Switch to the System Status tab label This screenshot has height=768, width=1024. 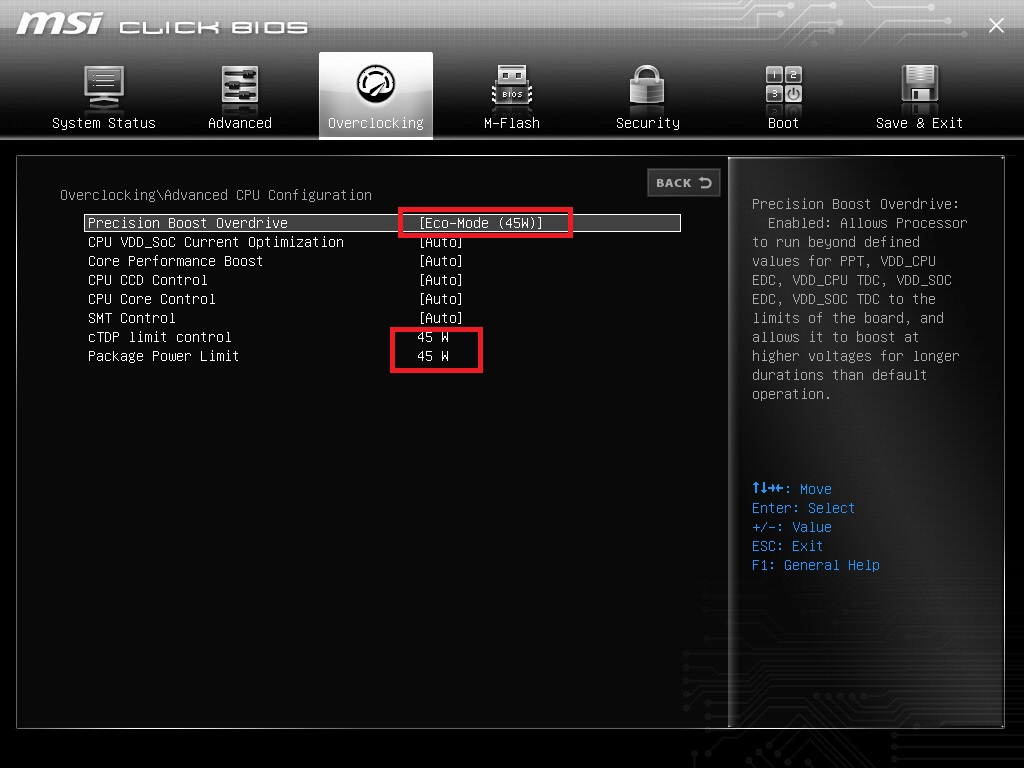pyautogui.click(x=104, y=123)
